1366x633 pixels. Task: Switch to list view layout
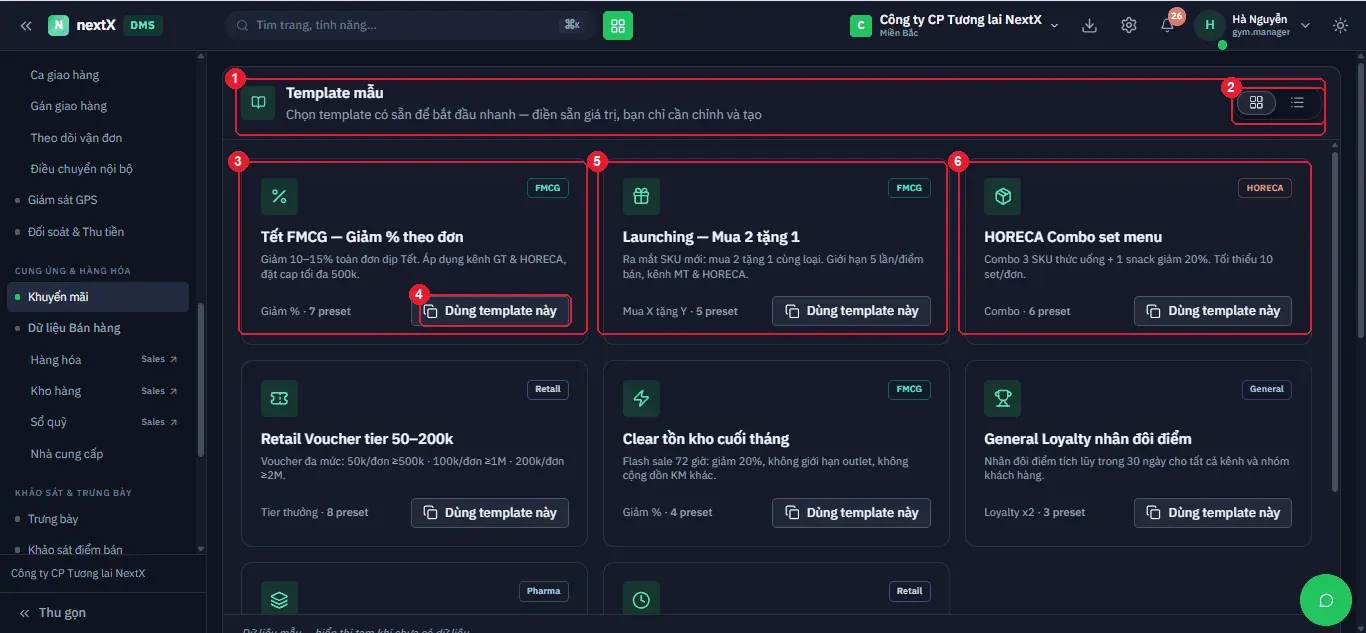(x=1297, y=102)
